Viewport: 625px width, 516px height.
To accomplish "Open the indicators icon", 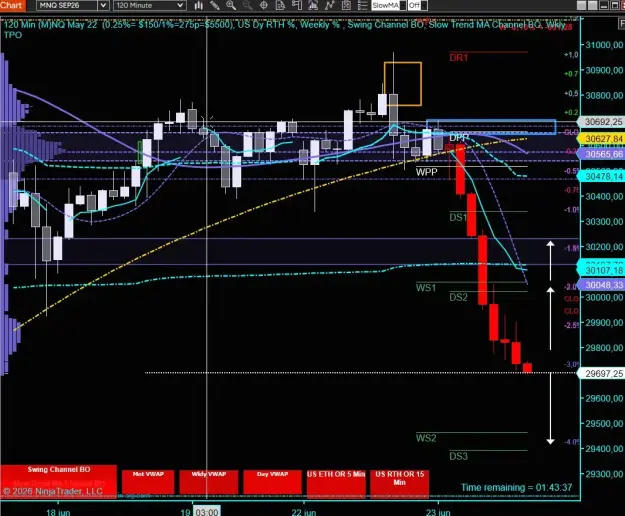I will pyautogui.click(x=330, y=5).
